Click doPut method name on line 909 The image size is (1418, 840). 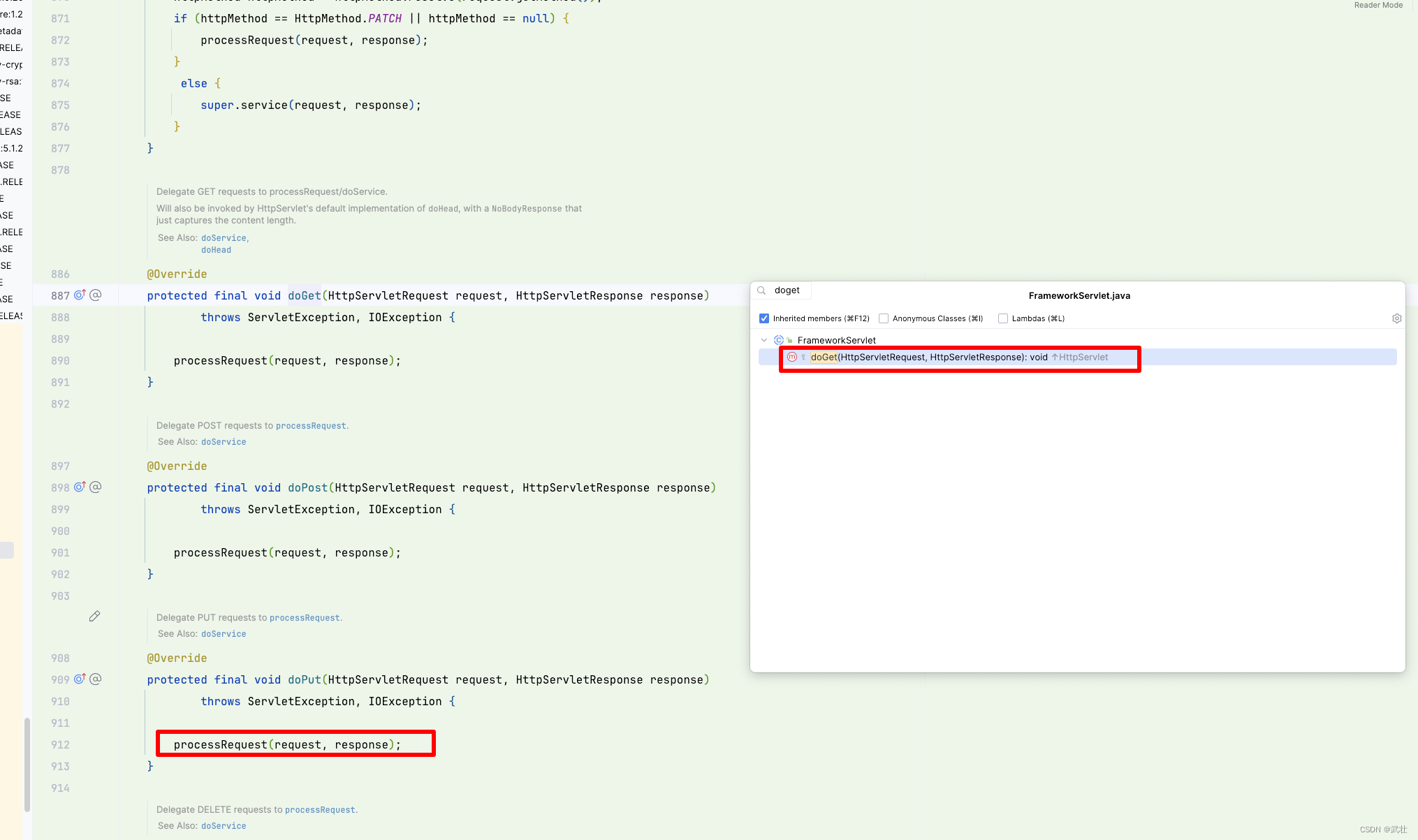click(305, 679)
